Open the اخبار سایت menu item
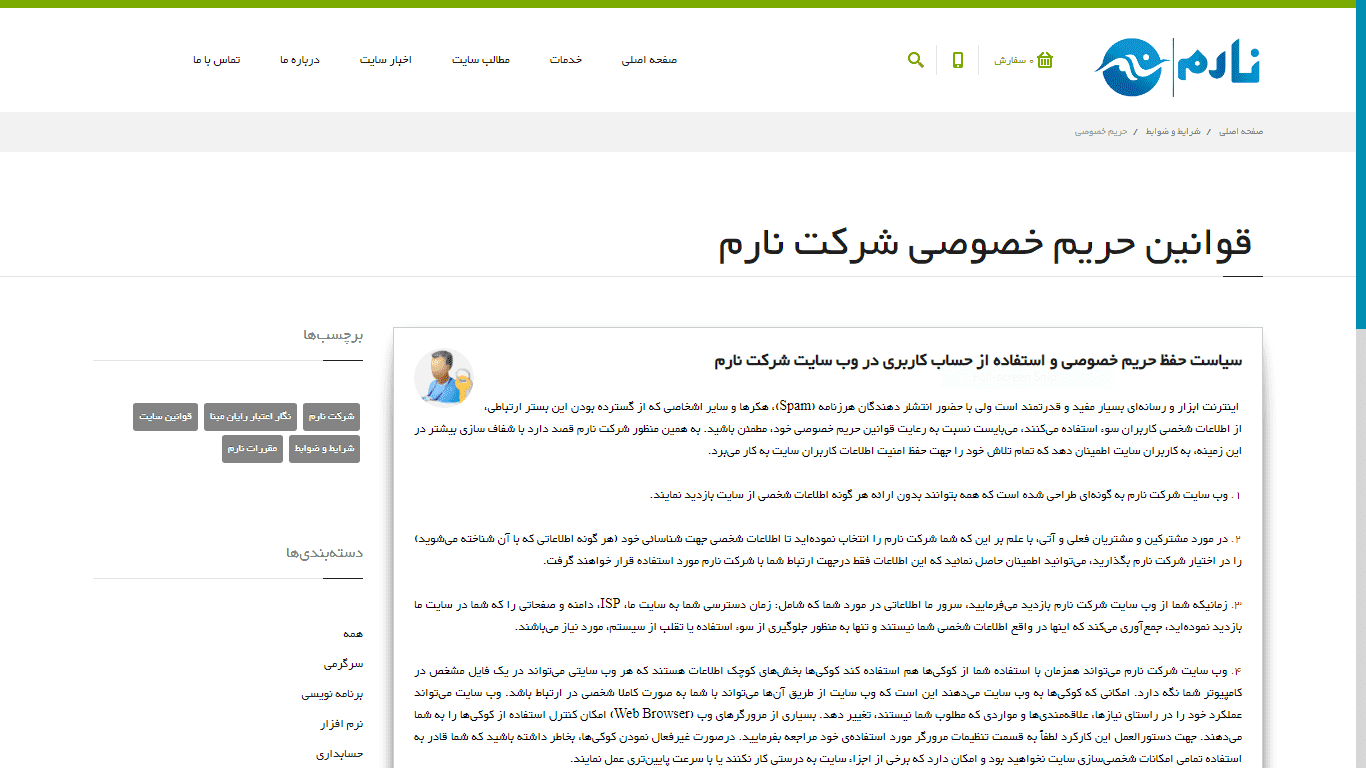This screenshot has height=768, width=1366. (386, 60)
